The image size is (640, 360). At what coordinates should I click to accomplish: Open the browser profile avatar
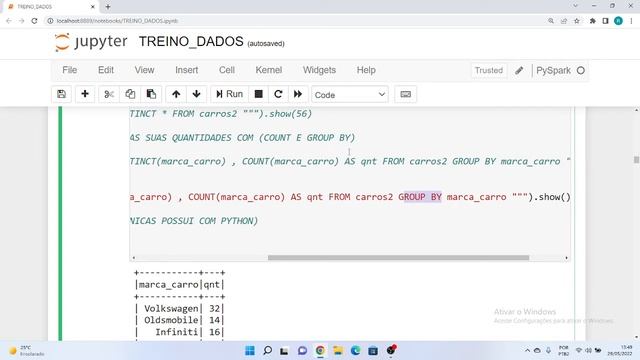618,21
